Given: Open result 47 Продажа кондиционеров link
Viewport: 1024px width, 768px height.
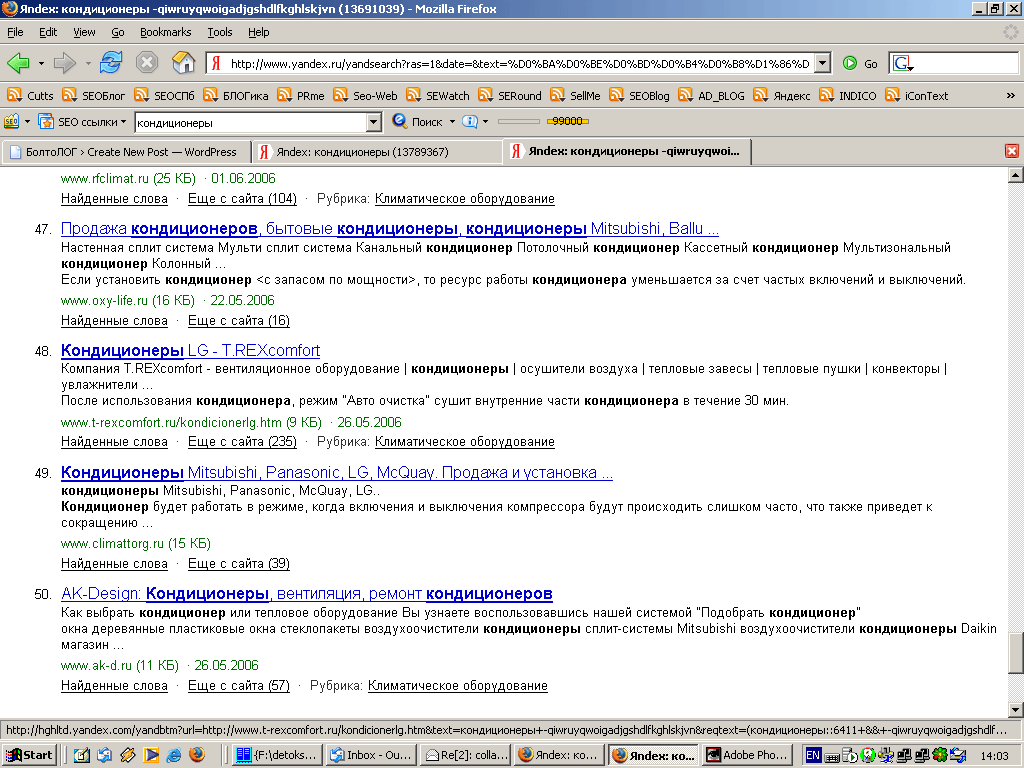Looking at the screenshot, I should [390, 229].
